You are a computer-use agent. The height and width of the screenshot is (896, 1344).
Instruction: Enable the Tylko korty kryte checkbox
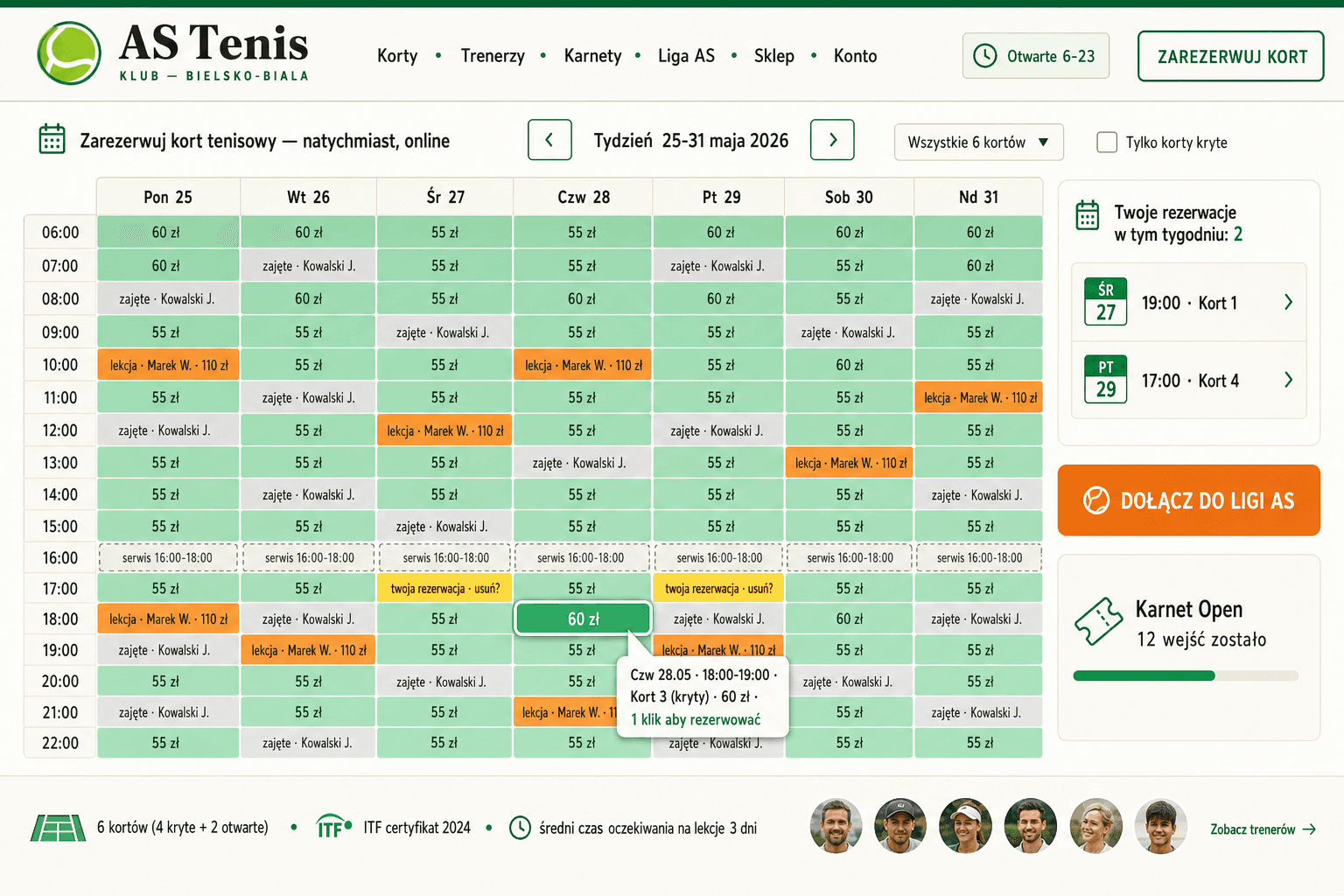point(1107,142)
